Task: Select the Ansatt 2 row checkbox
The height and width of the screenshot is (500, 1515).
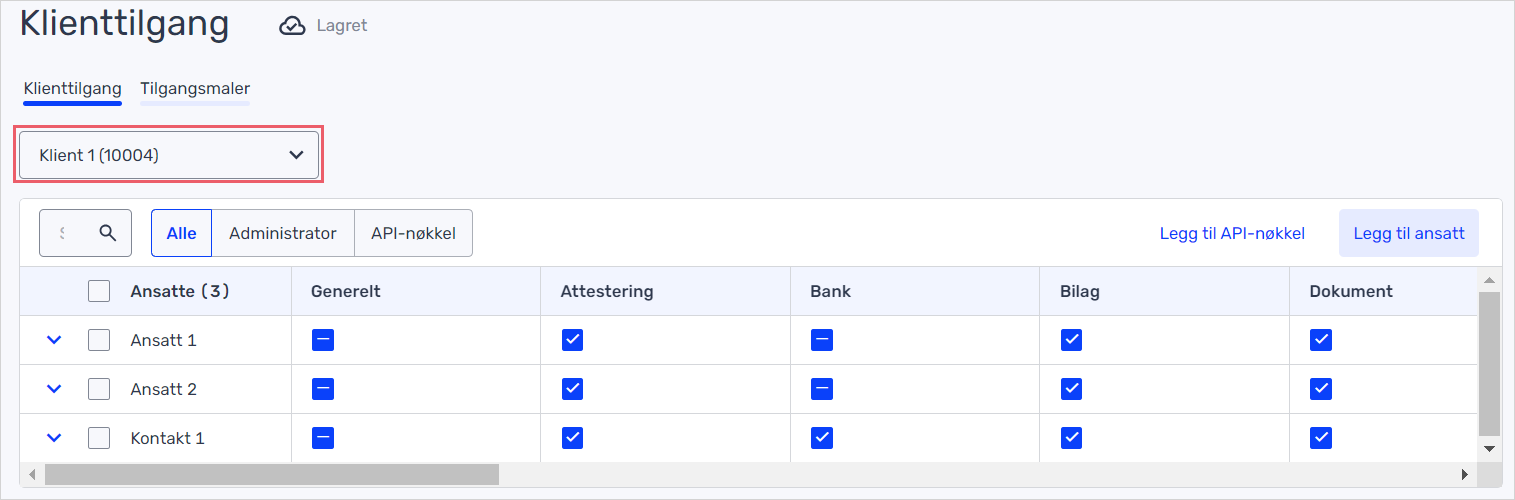Action: click(x=99, y=389)
